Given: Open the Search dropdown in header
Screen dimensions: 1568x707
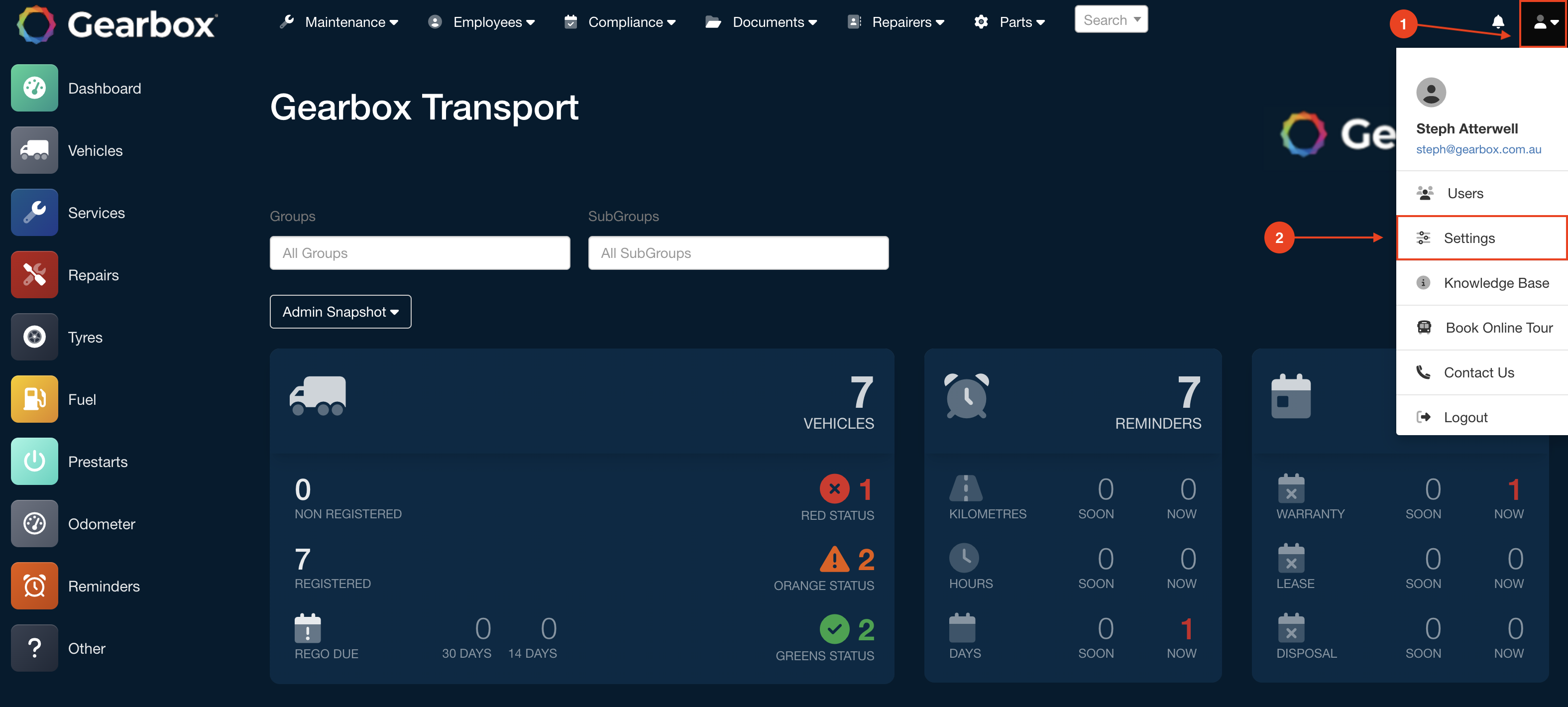Looking at the screenshot, I should click(x=1112, y=20).
